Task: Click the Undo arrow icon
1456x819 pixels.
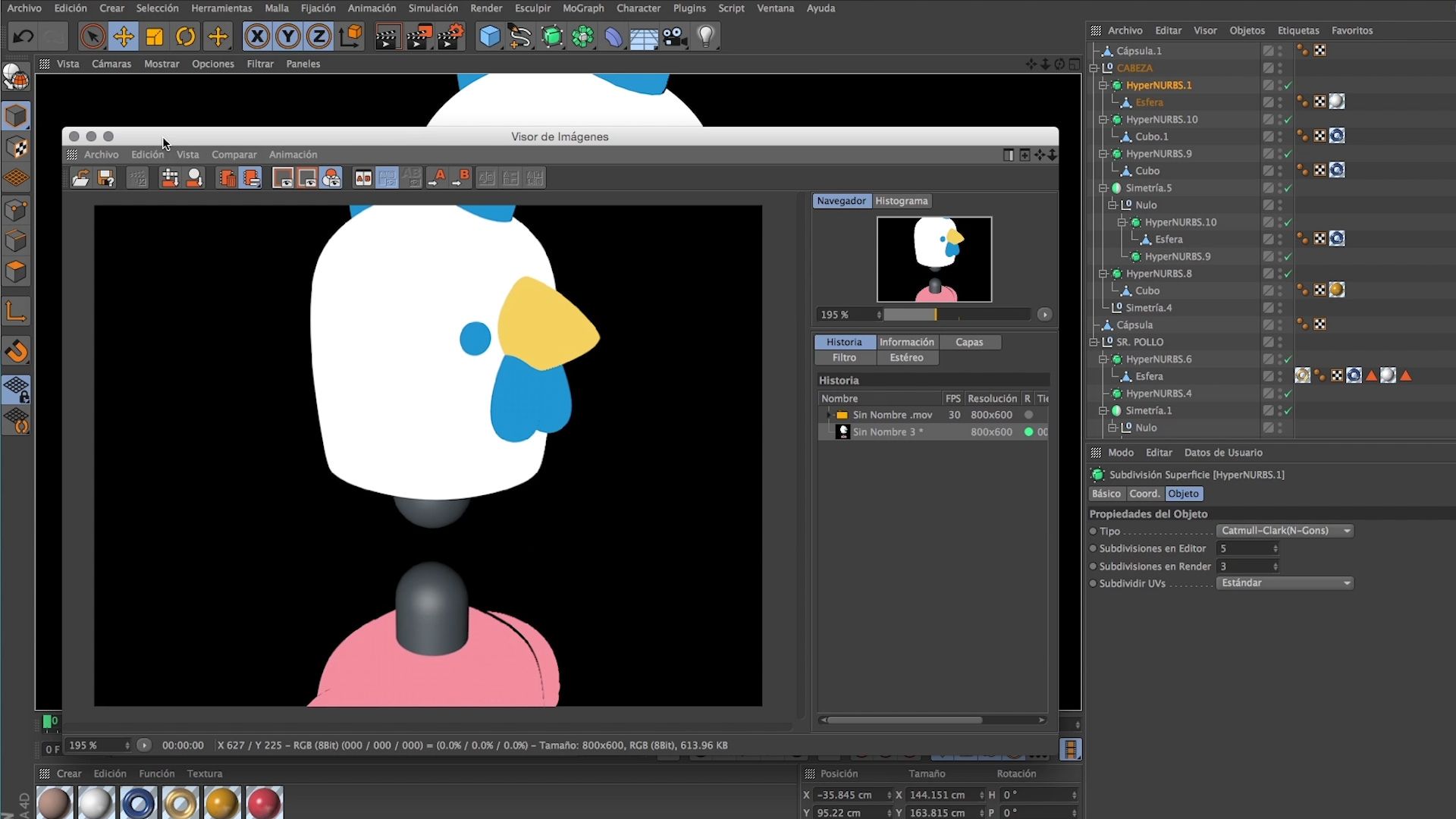Action: (x=23, y=36)
